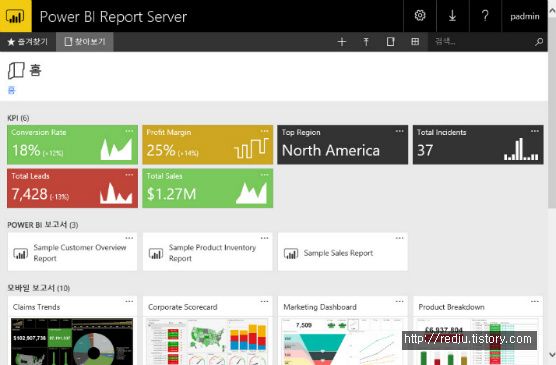Click Total Leads spike chart icon
Screen dimensions: 556x365
116,193
